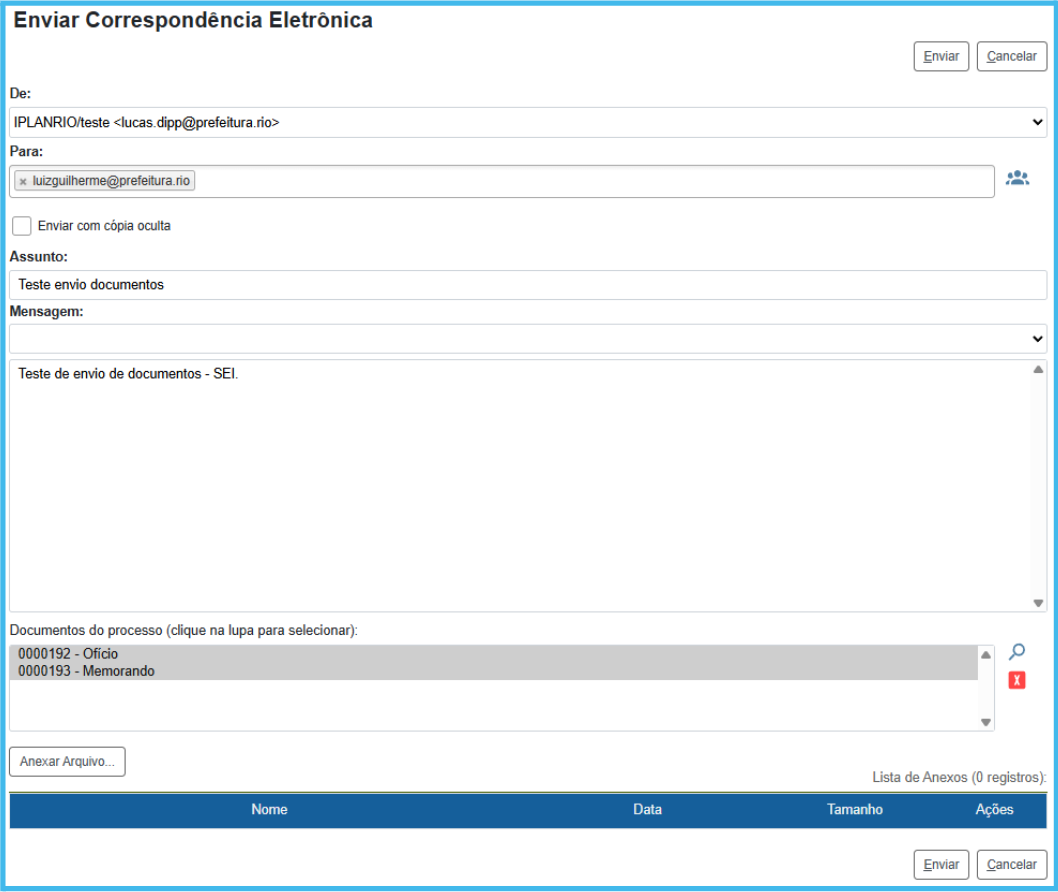Click the magnifier to select process documents
The width and height of the screenshot is (1058, 892).
pyautogui.click(x=1017, y=652)
